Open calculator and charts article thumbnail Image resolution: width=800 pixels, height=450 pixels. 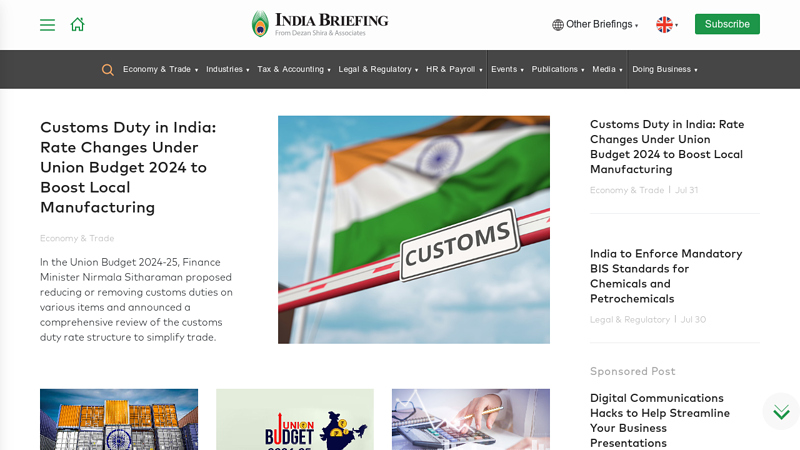tap(471, 419)
